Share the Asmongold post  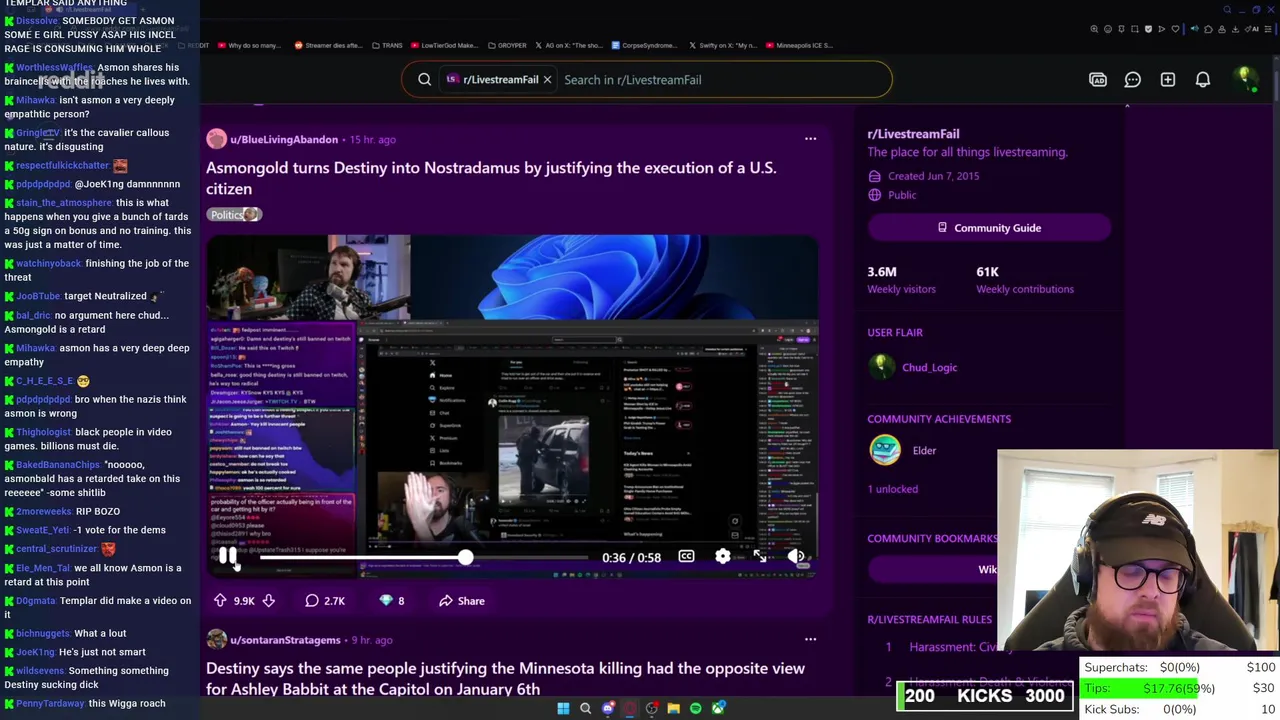tap(462, 601)
